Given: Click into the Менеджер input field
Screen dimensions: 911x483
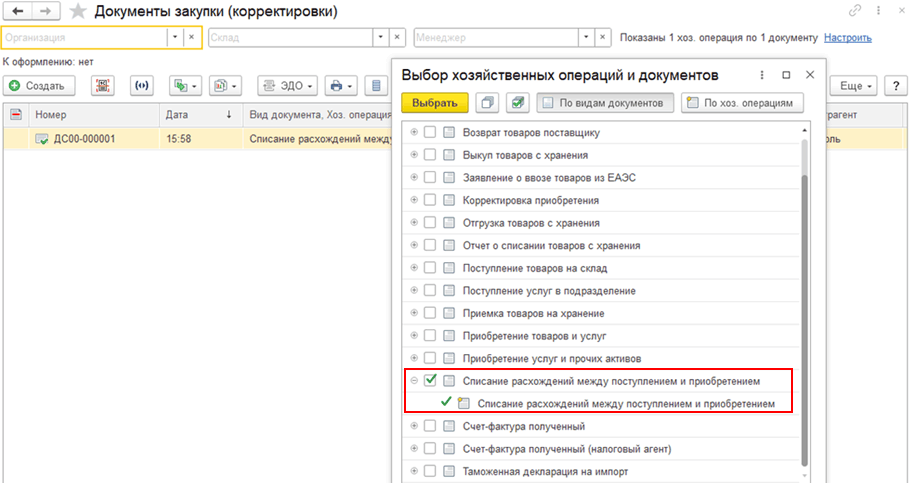Looking at the screenshot, I should 497,37.
